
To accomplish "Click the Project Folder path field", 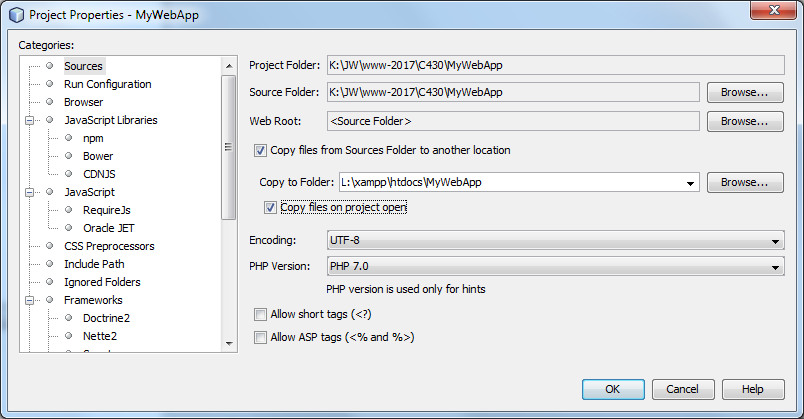I will pos(556,65).
